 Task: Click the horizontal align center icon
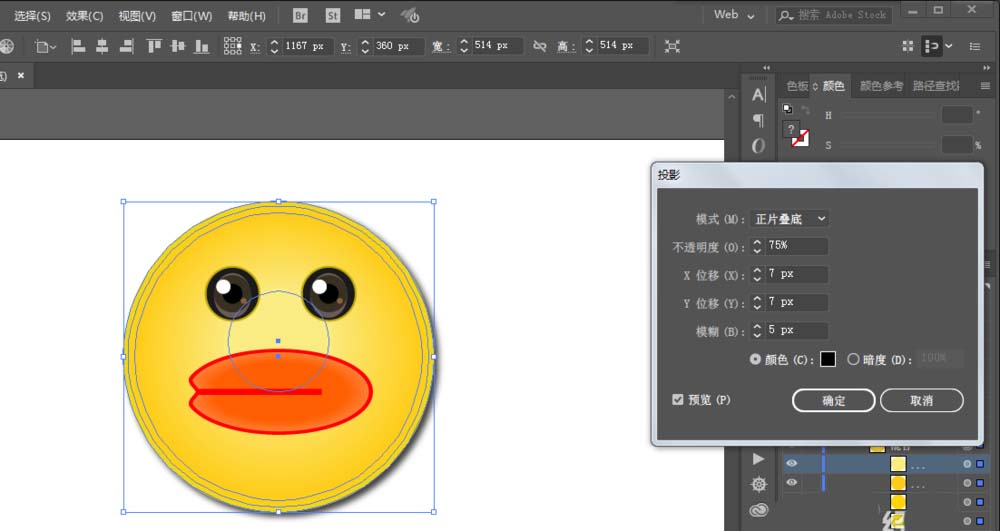[103, 46]
